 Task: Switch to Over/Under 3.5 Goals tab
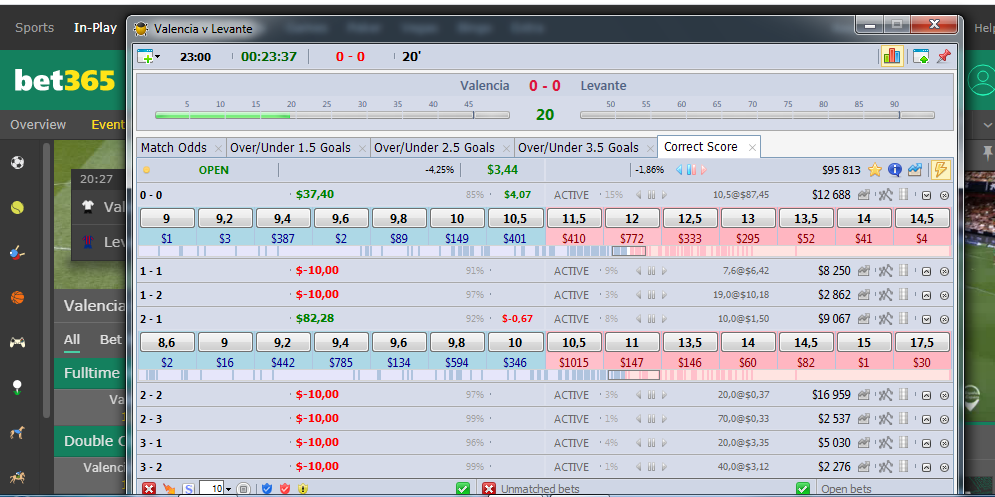pyautogui.click(x=579, y=148)
